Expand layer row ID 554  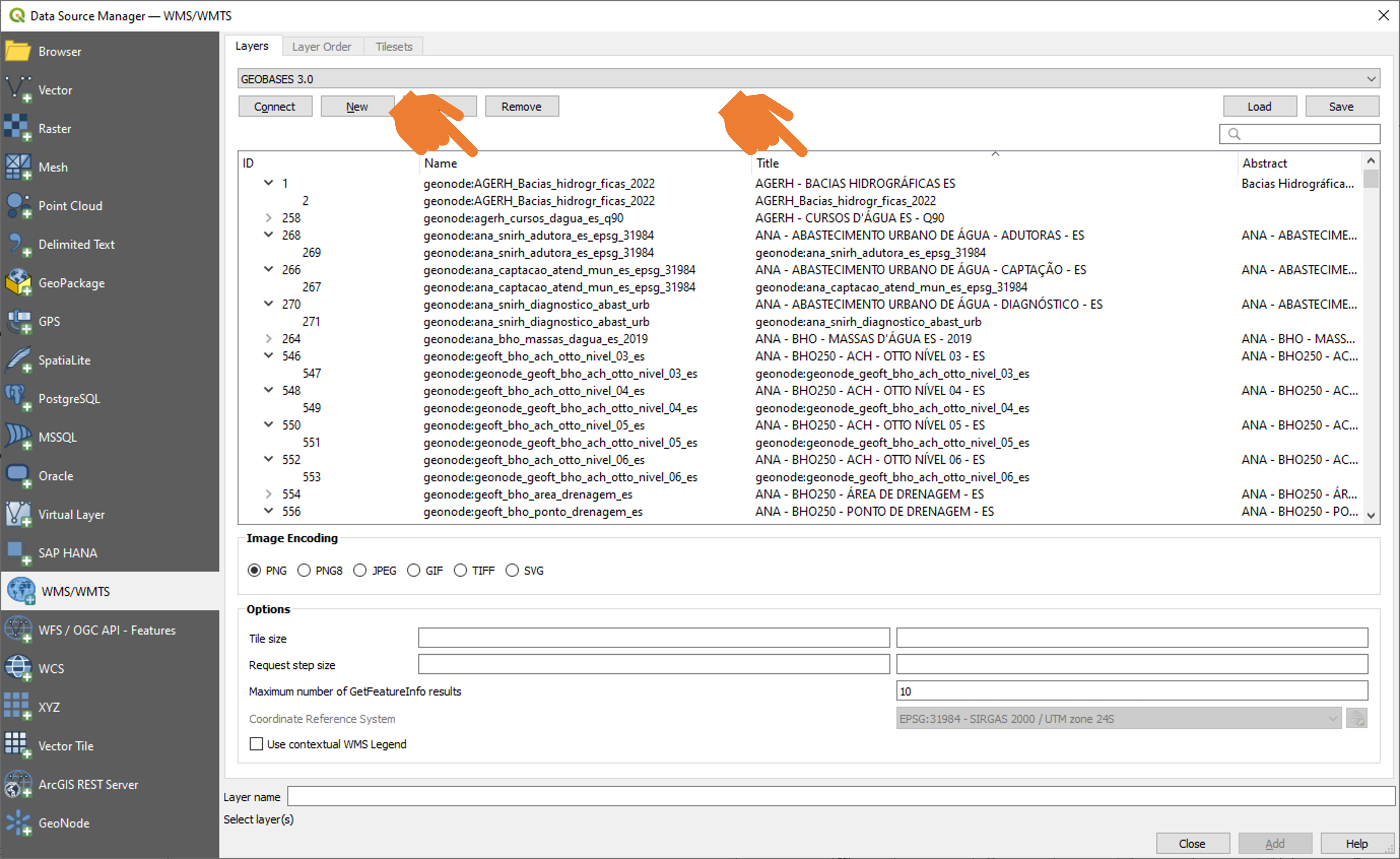coord(269,494)
